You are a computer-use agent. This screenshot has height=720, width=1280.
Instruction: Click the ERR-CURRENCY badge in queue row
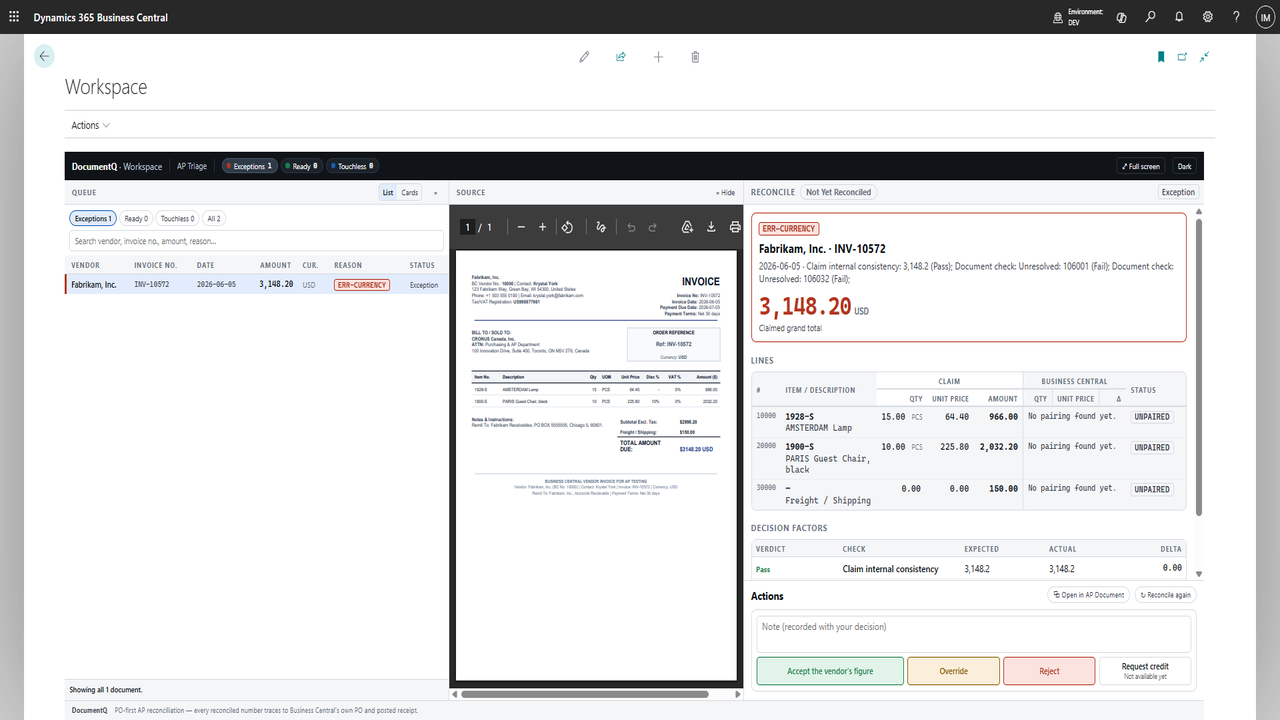pos(361,284)
